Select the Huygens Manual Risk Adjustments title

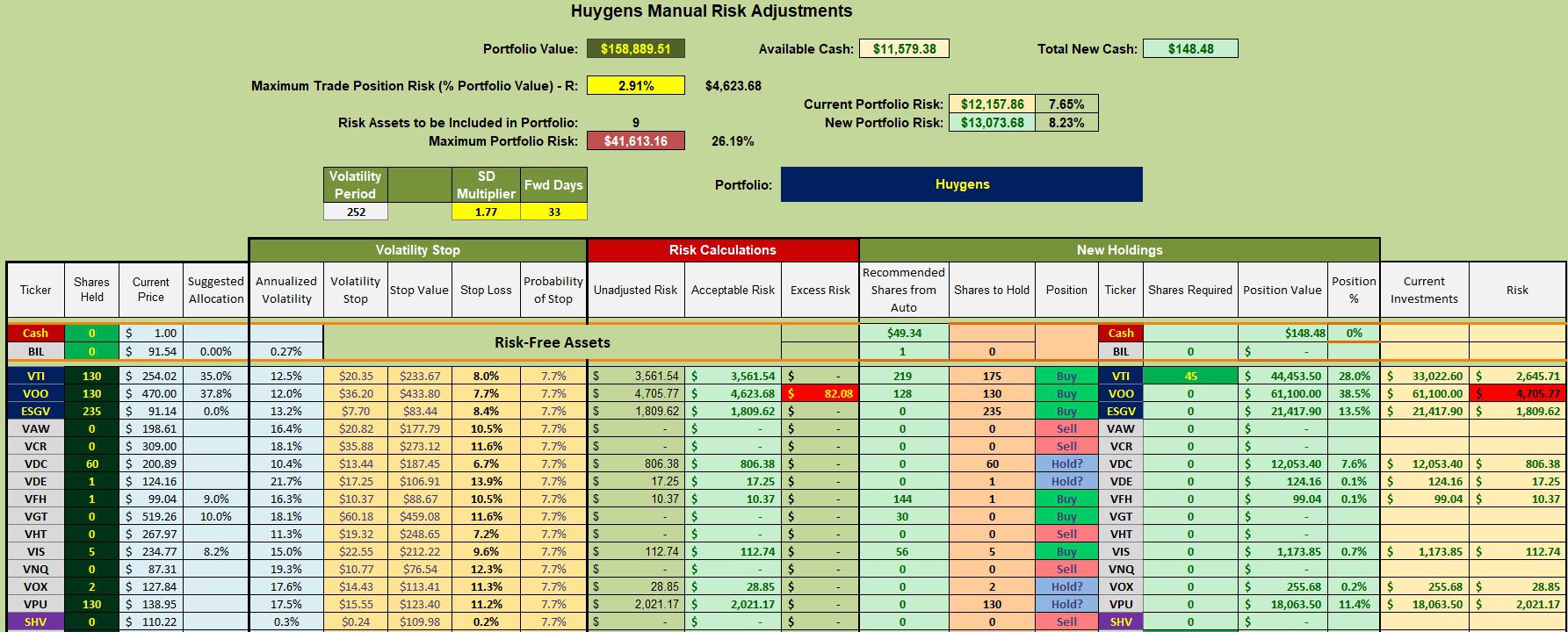(x=712, y=11)
